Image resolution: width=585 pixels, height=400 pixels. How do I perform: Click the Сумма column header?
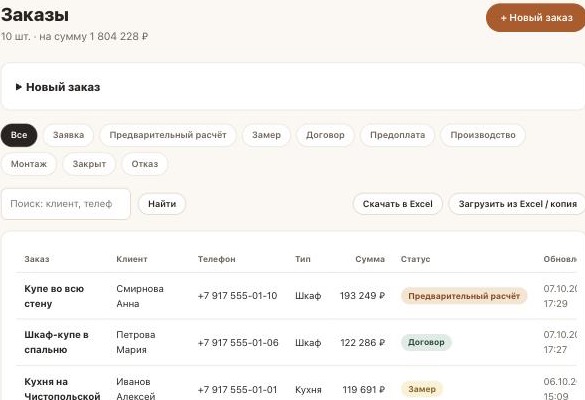point(370,259)
